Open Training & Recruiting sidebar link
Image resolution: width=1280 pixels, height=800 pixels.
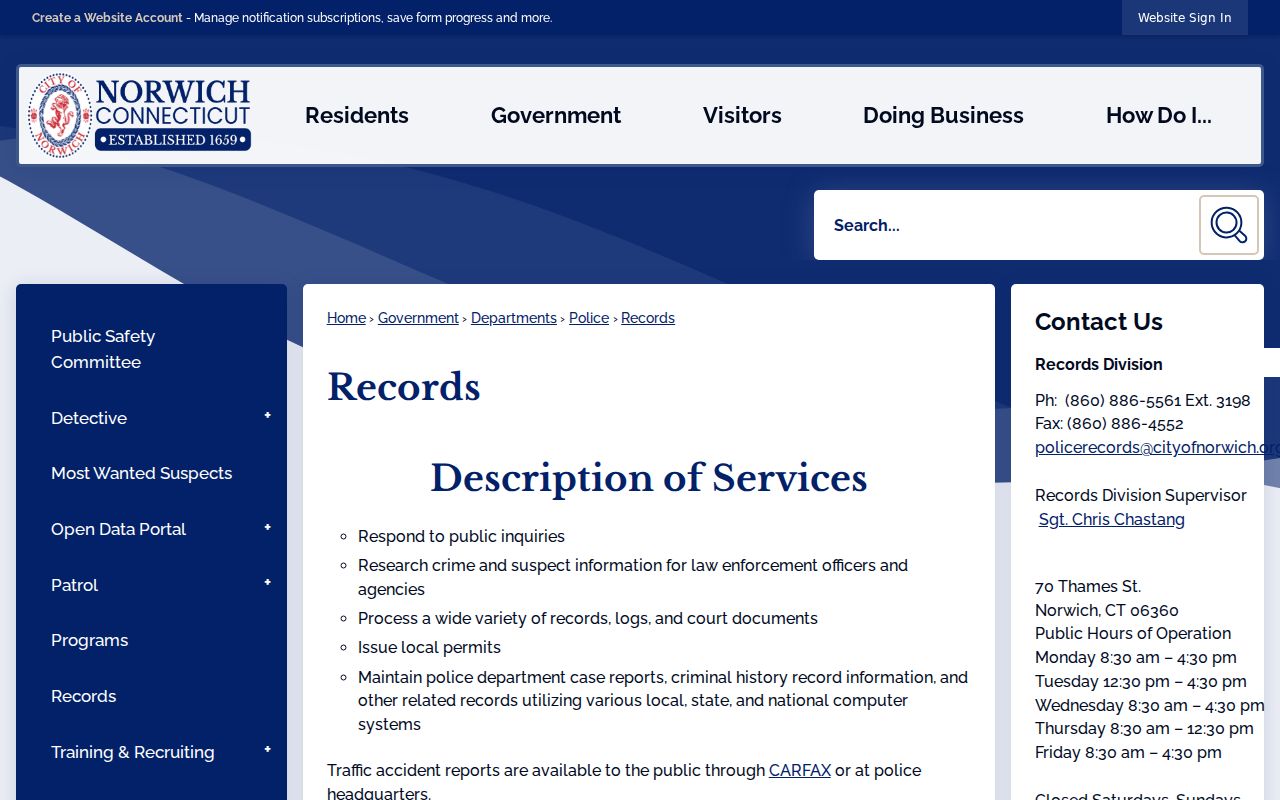(133, 752)
